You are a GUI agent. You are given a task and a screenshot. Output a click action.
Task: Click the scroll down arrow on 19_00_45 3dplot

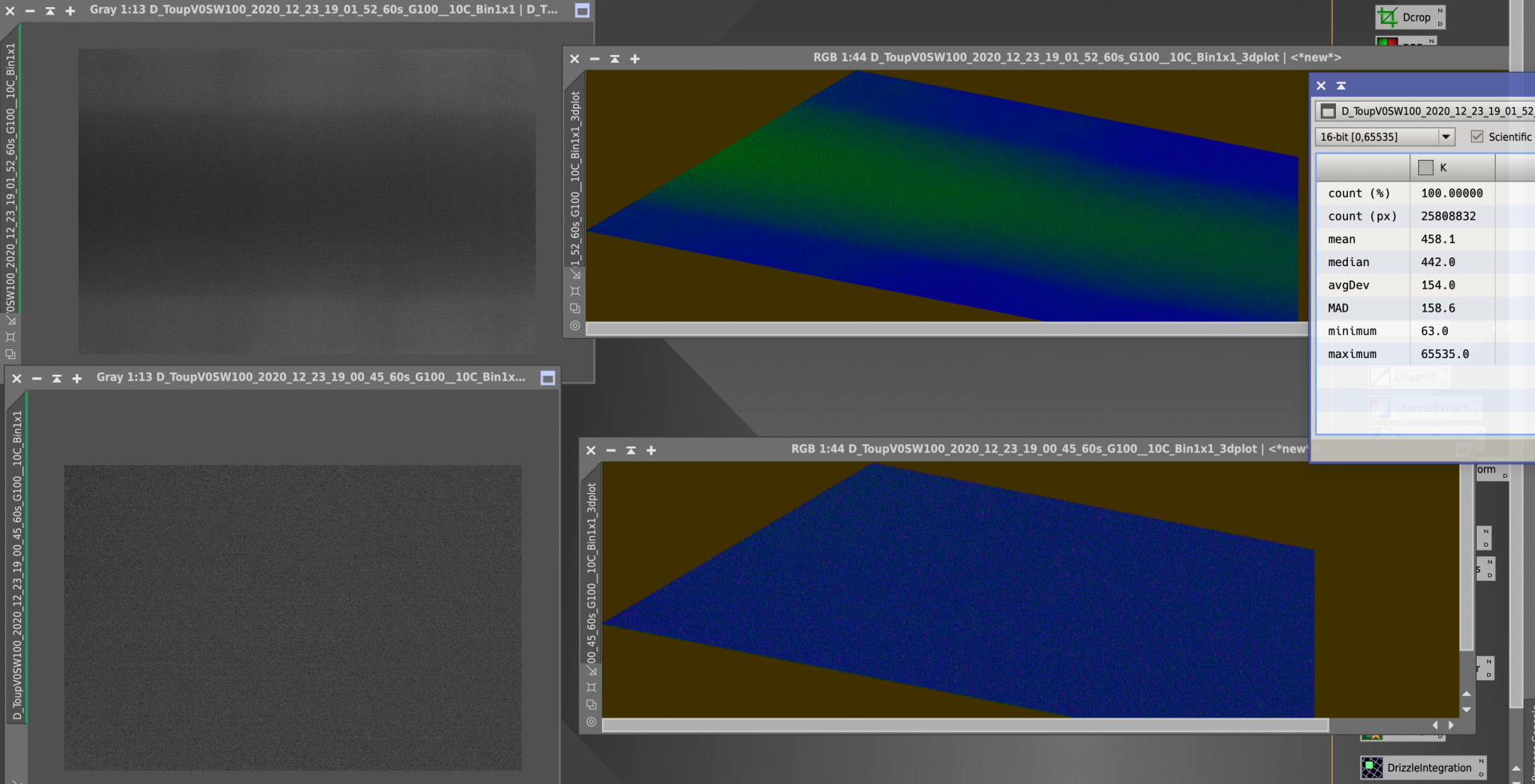click(1466, 710)
